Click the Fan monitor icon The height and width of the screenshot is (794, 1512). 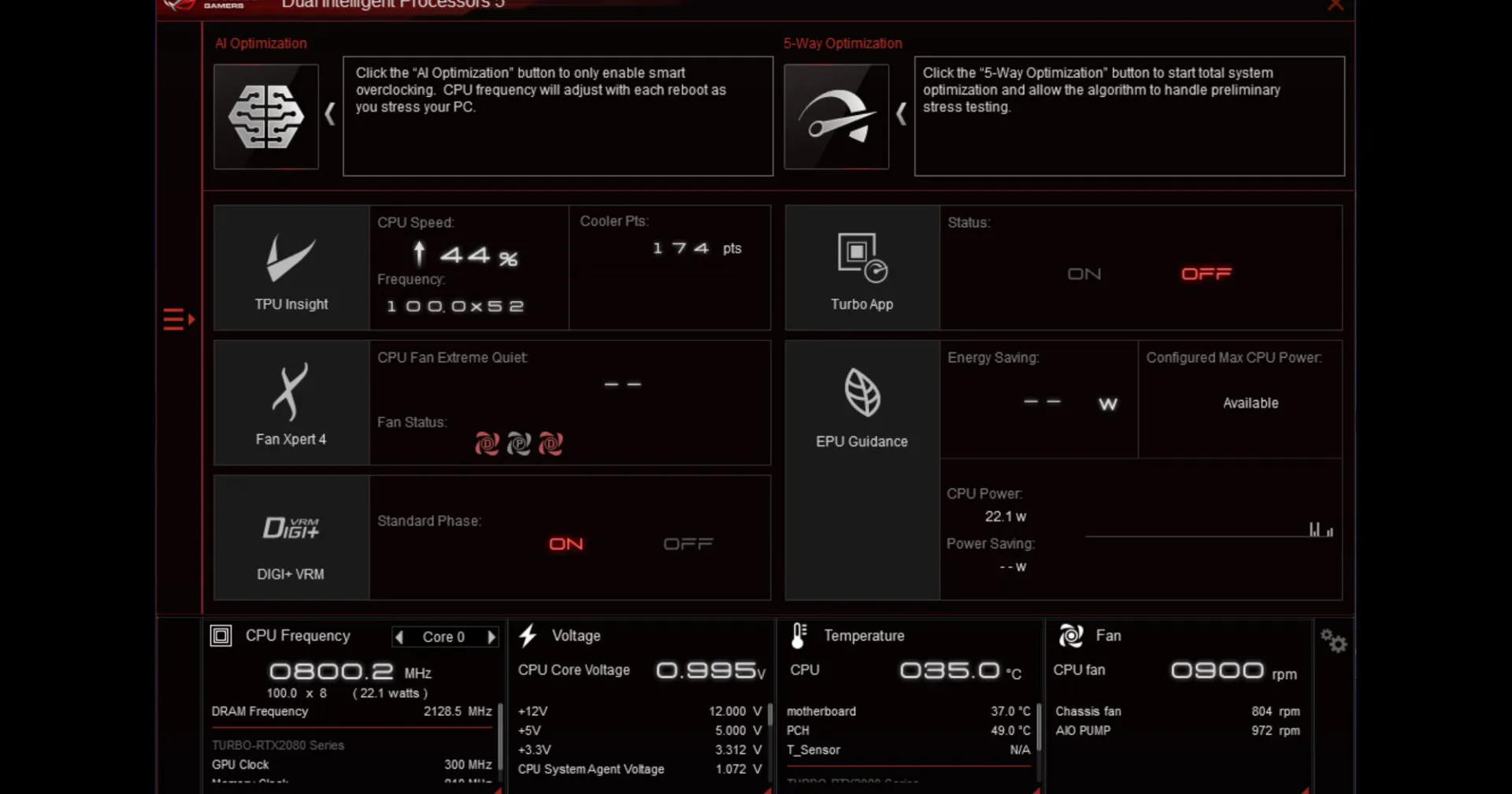[1071, 635]
